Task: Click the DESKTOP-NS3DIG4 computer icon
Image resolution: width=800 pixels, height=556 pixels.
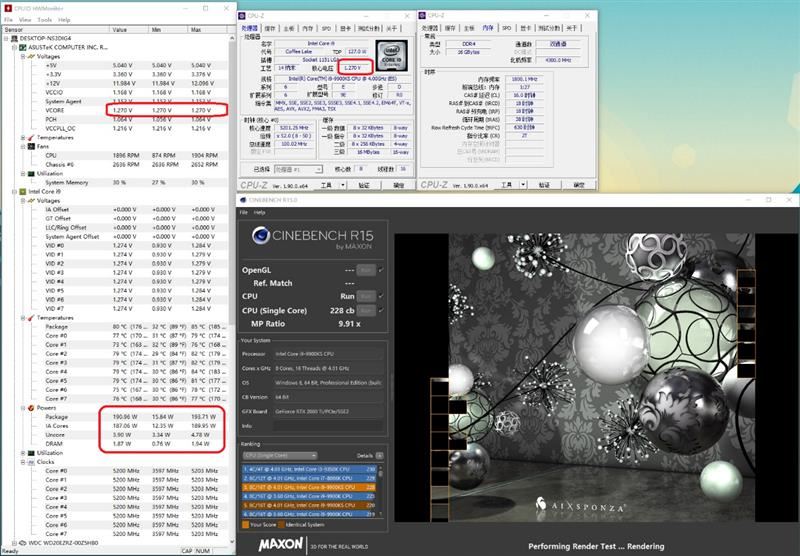Action: (14, 38)
